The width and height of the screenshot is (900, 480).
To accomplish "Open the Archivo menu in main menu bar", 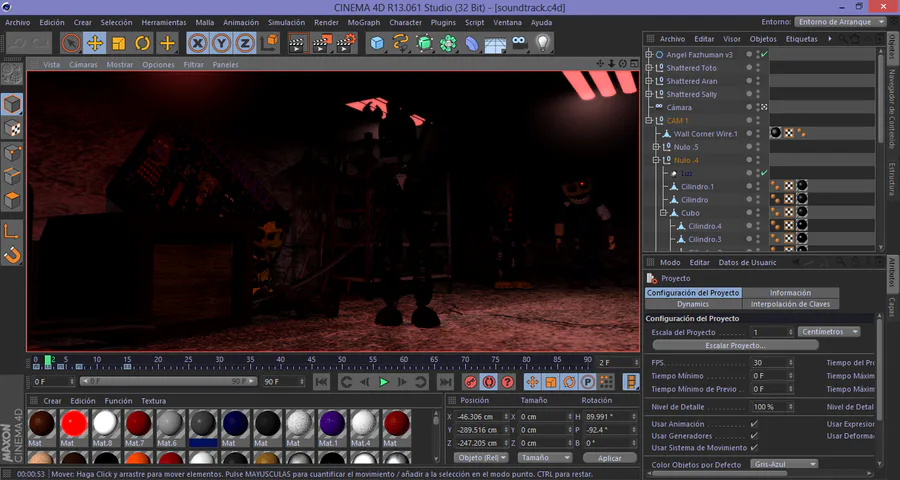I will pyautogui.click(x=18, y=22).
